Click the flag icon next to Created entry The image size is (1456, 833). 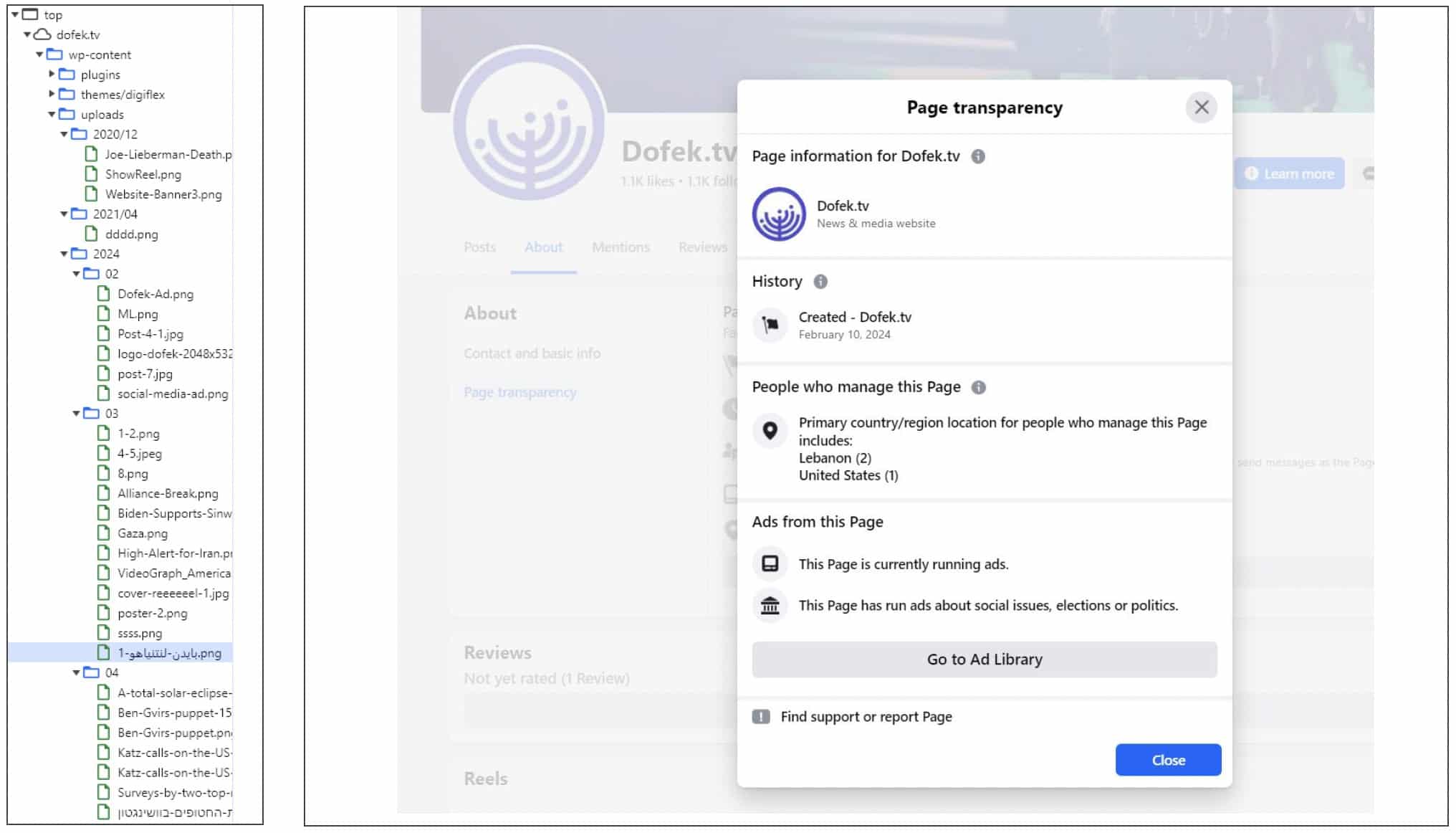[770, 325]
